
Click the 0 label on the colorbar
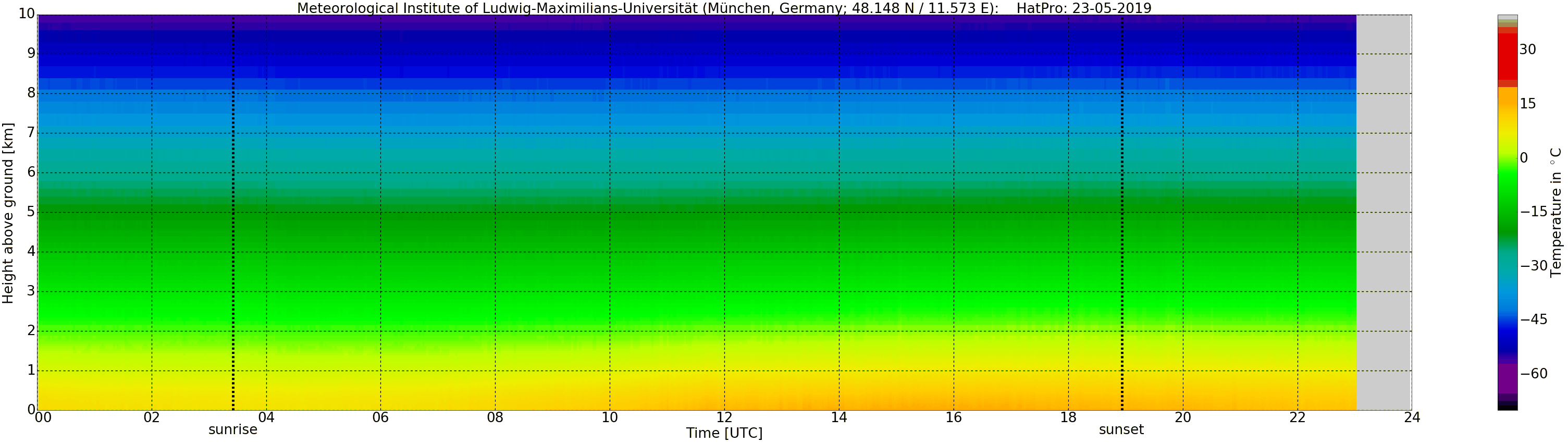(x=1524, y=158)
